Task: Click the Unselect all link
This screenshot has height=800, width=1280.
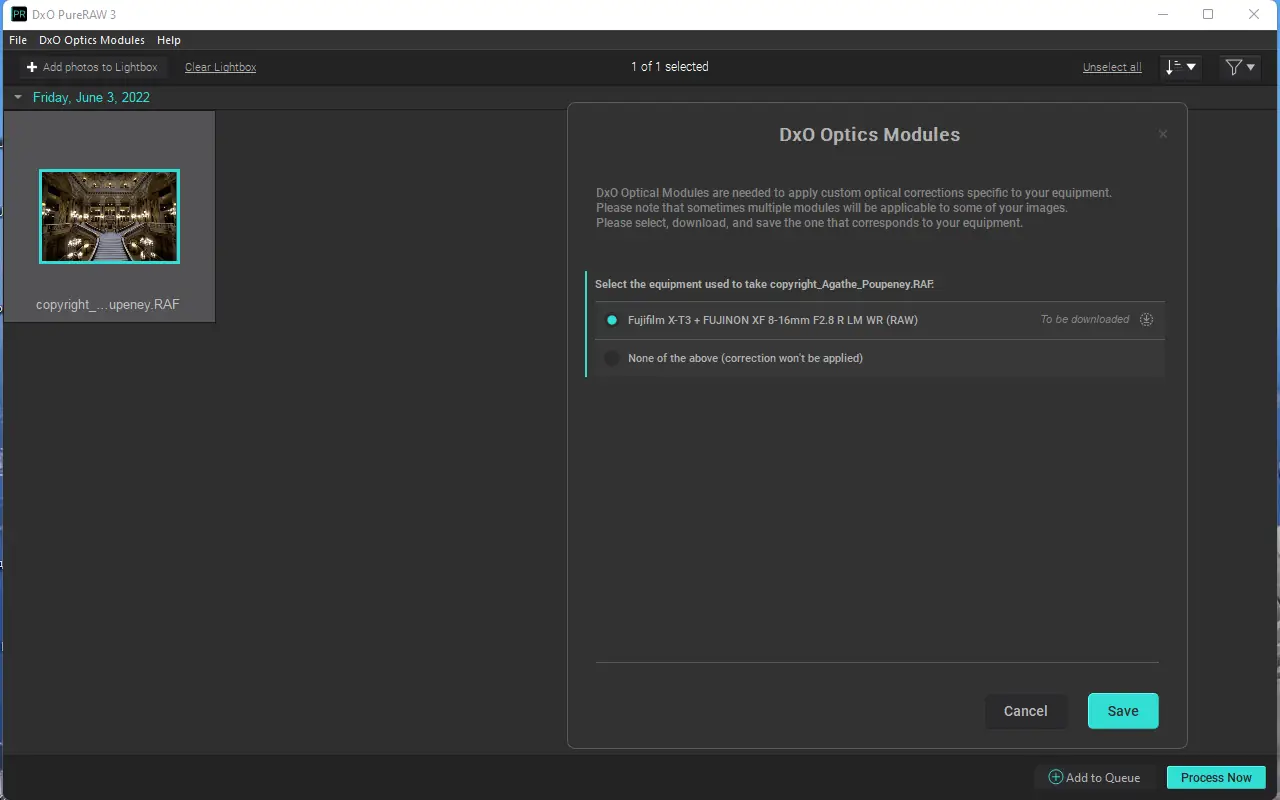Action: [x=1111, y=67]
